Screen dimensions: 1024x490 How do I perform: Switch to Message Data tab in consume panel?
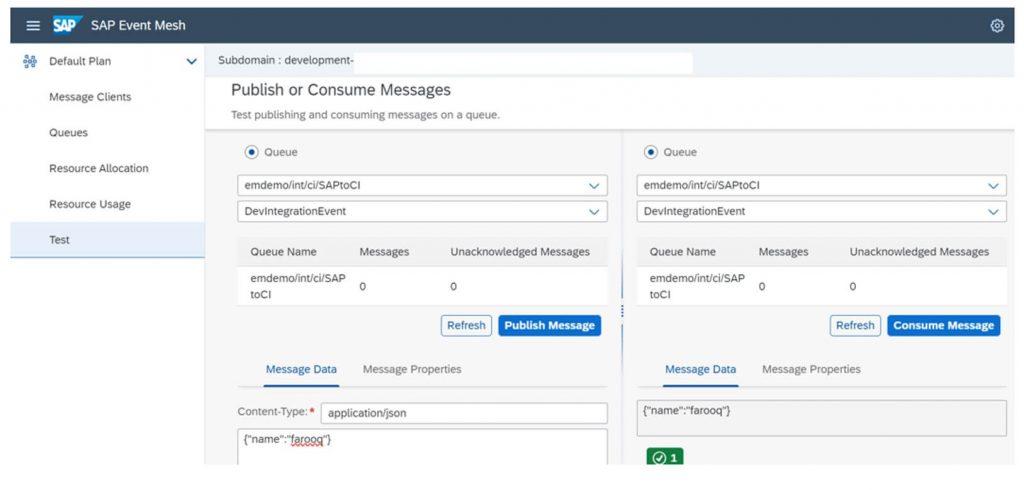[x=700, y=369]
